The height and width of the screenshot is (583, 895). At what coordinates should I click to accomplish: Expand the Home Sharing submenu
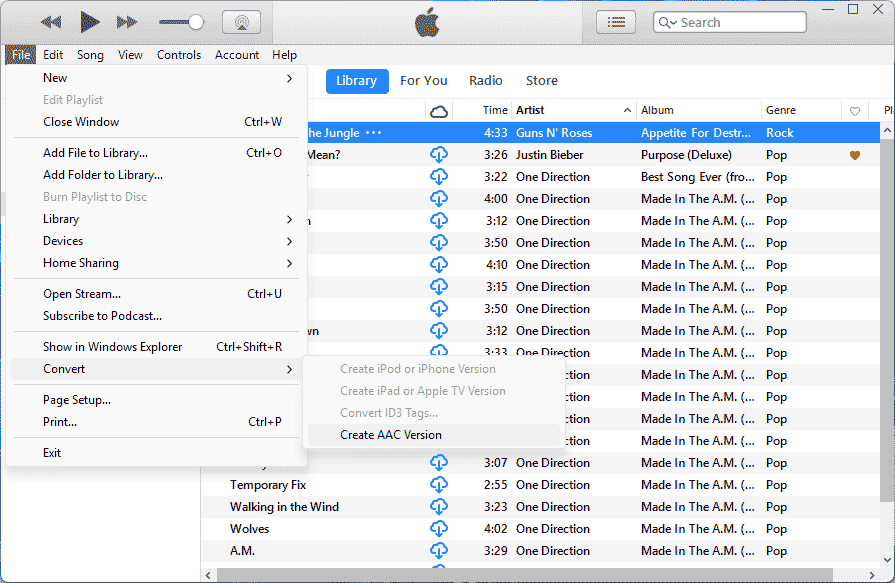[x=156, y=263]
